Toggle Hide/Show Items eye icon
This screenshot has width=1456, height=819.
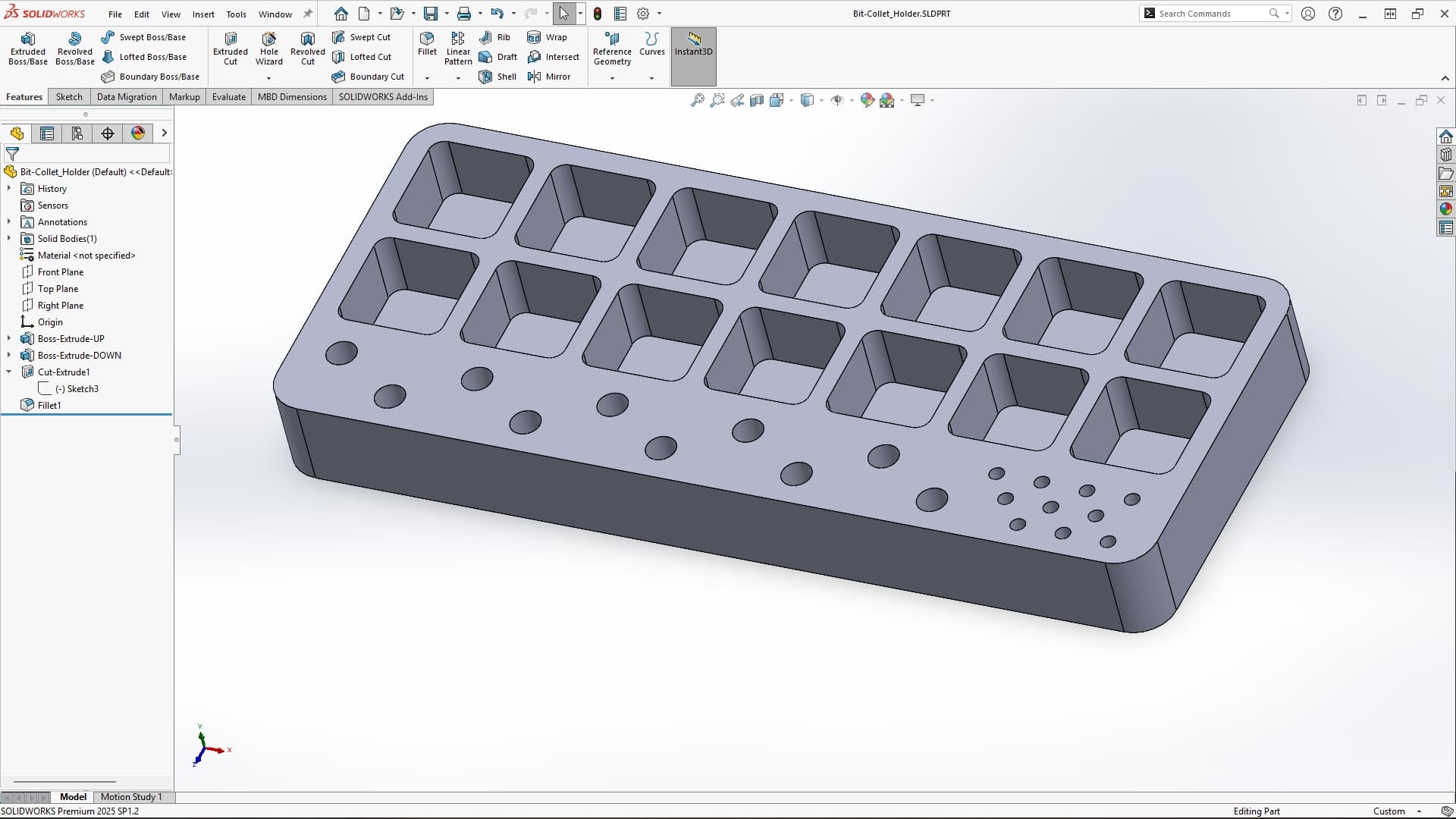click(837, 100)
